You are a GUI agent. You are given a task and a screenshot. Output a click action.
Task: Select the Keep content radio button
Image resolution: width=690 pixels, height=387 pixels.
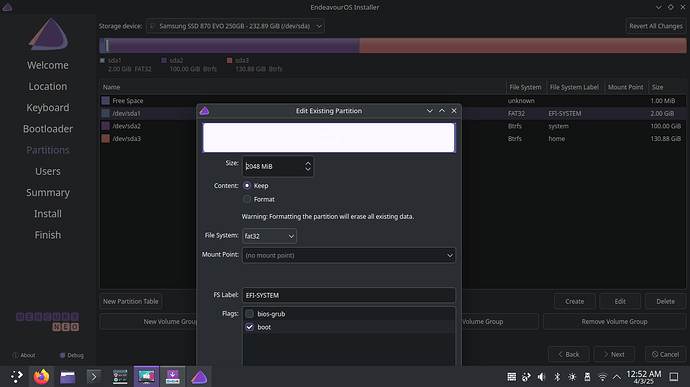tap(247, 186)
